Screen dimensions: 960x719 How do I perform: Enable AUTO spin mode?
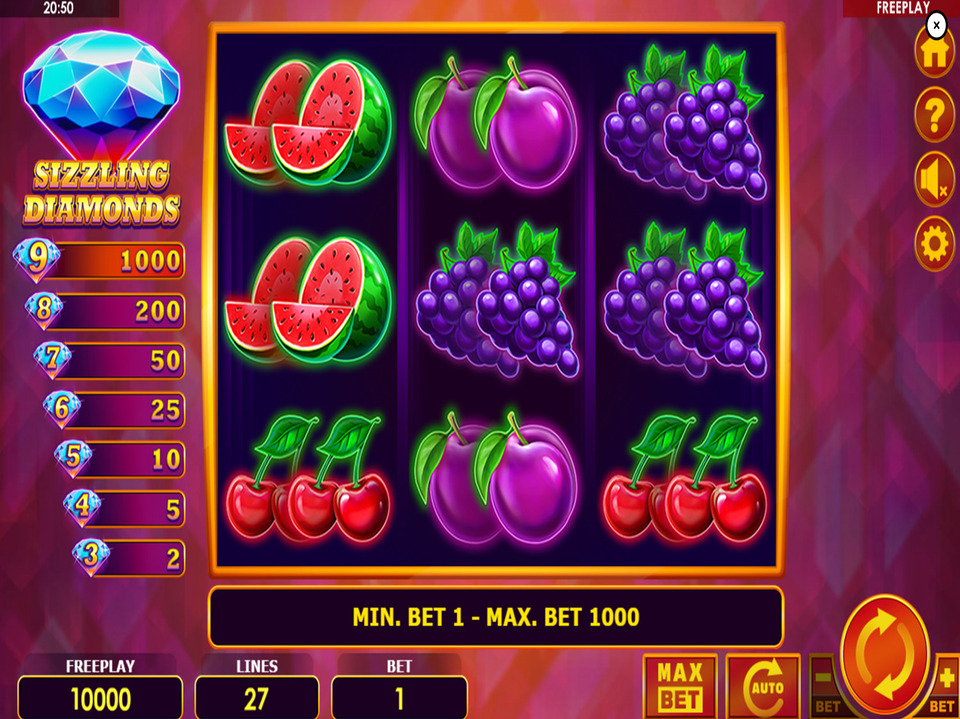(763, 687)
